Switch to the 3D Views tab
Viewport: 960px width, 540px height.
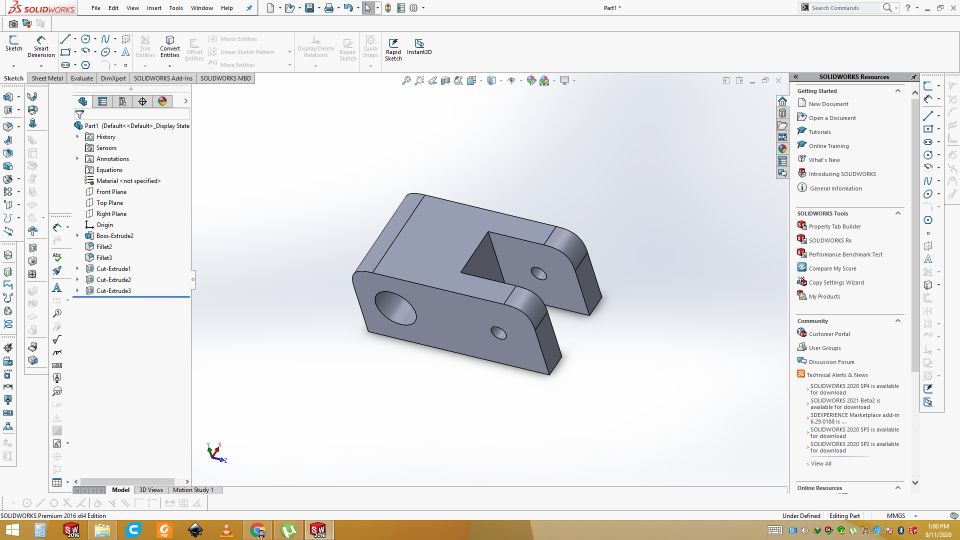click(x=151, y=490)
